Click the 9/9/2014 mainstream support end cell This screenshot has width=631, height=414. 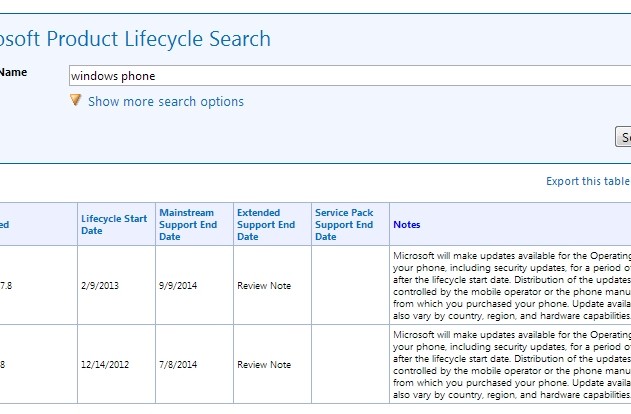[x=178, y=285]
